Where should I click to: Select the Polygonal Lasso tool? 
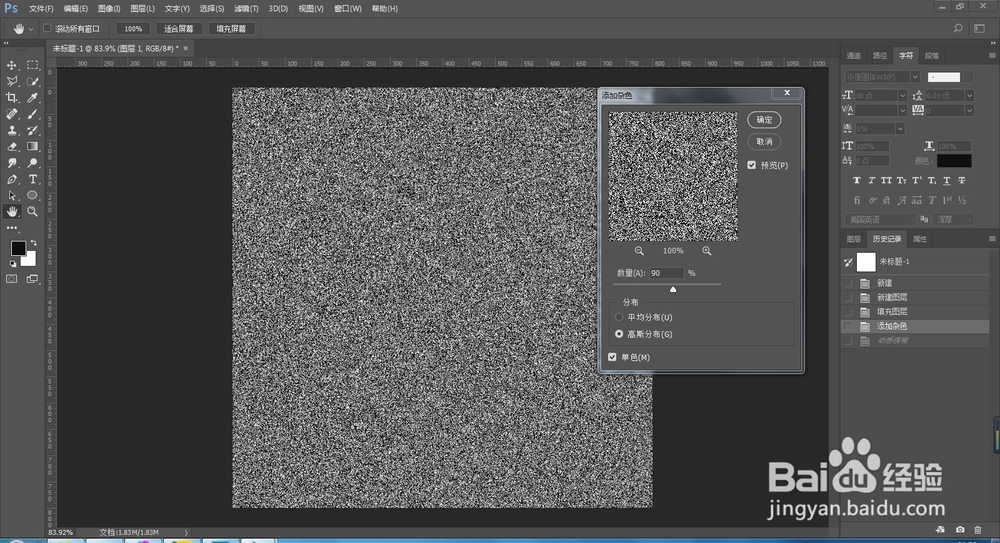click(x=11, y=81)
